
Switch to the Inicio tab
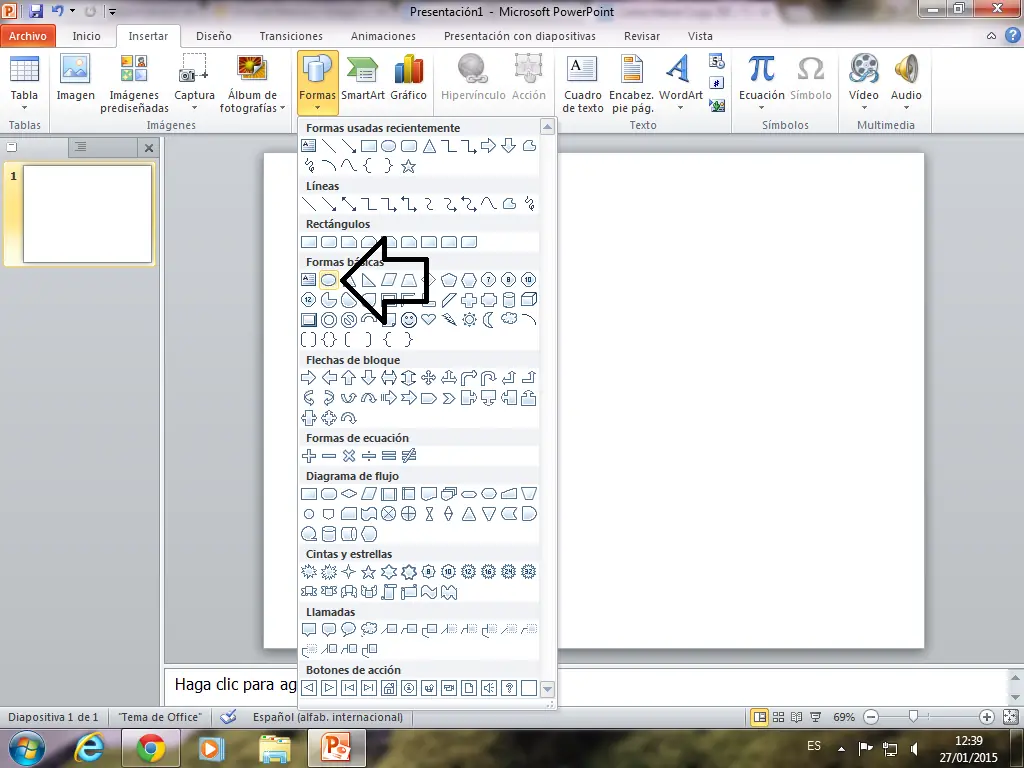pyautogui.click(x=86, y=36)
